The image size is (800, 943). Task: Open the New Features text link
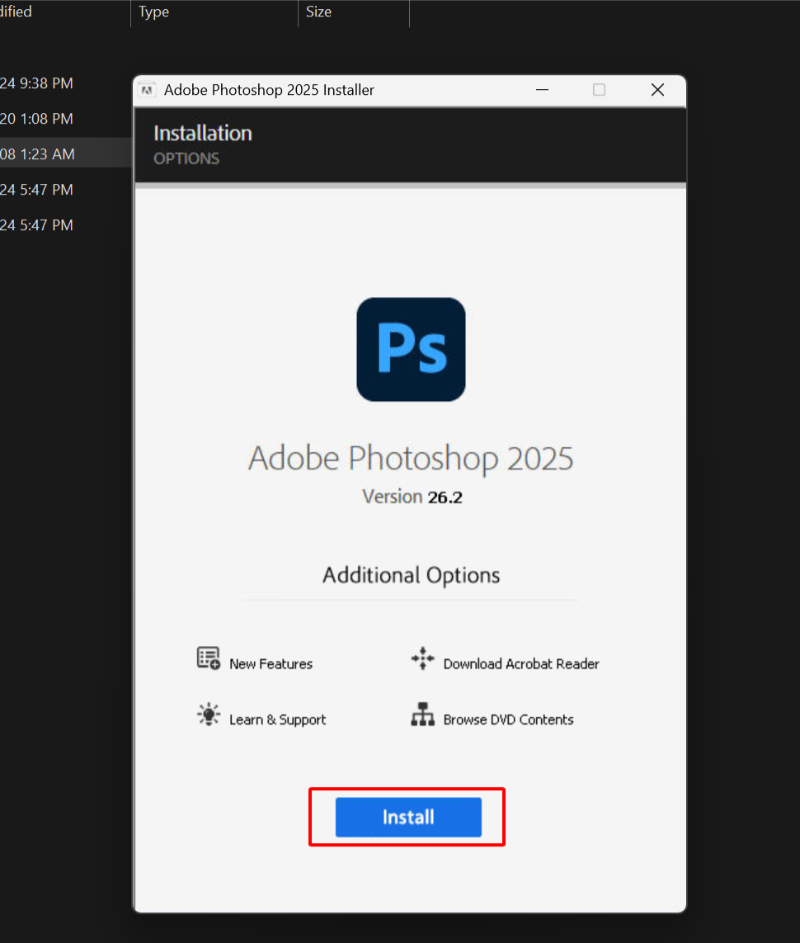click(x=270, y=664)
